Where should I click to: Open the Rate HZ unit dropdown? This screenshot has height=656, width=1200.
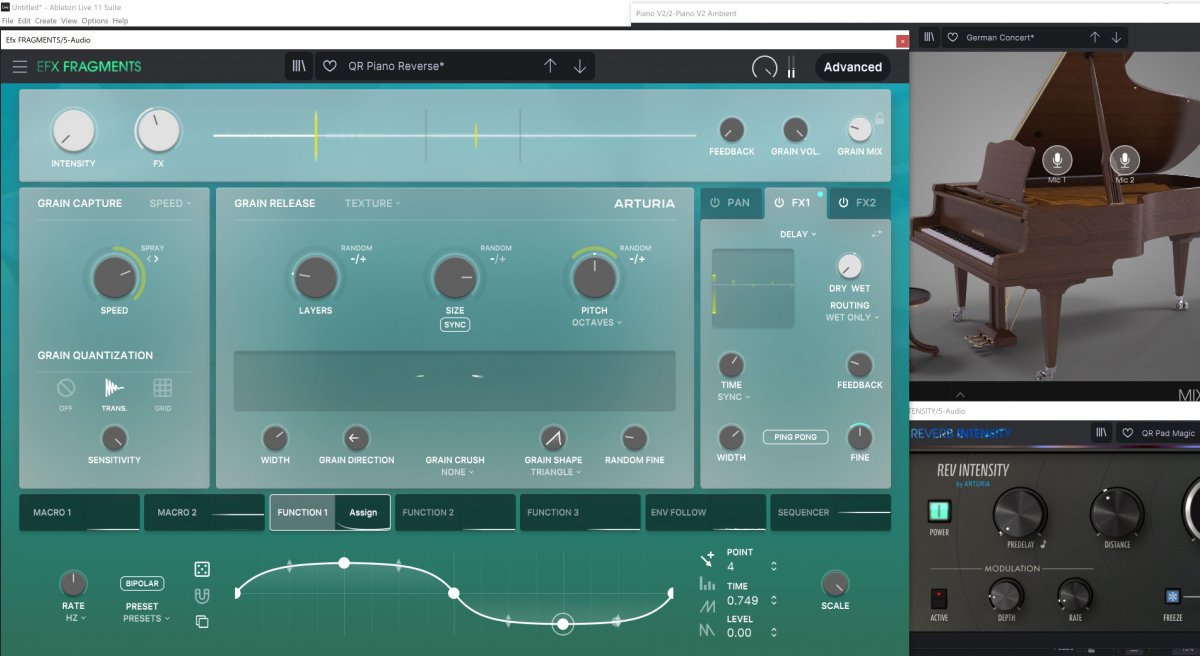[75, 618]
